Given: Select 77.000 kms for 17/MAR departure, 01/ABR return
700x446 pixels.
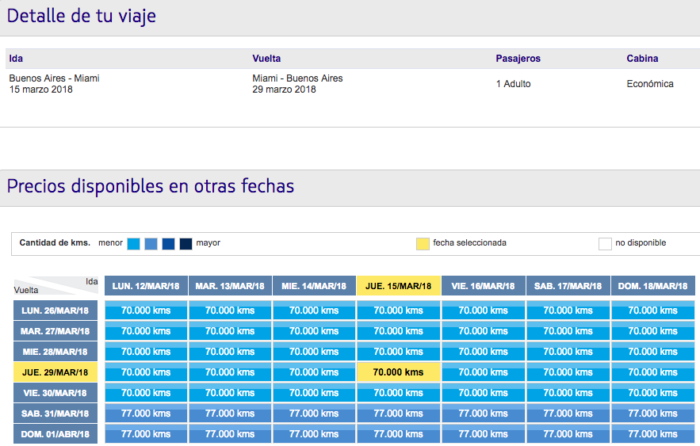Looking at the screenshot, I should [x=567, y=434].
